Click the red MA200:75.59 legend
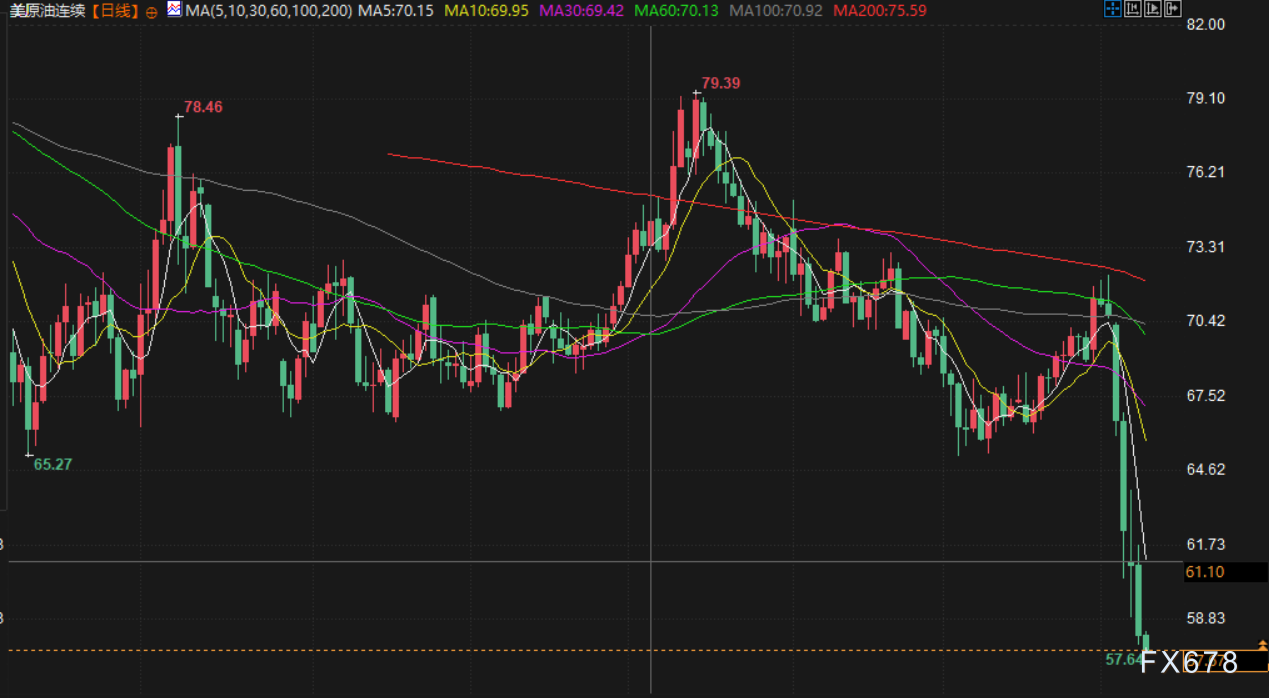Image resolution: width=1269 pixels, height=698 pixels. [879, 11]
